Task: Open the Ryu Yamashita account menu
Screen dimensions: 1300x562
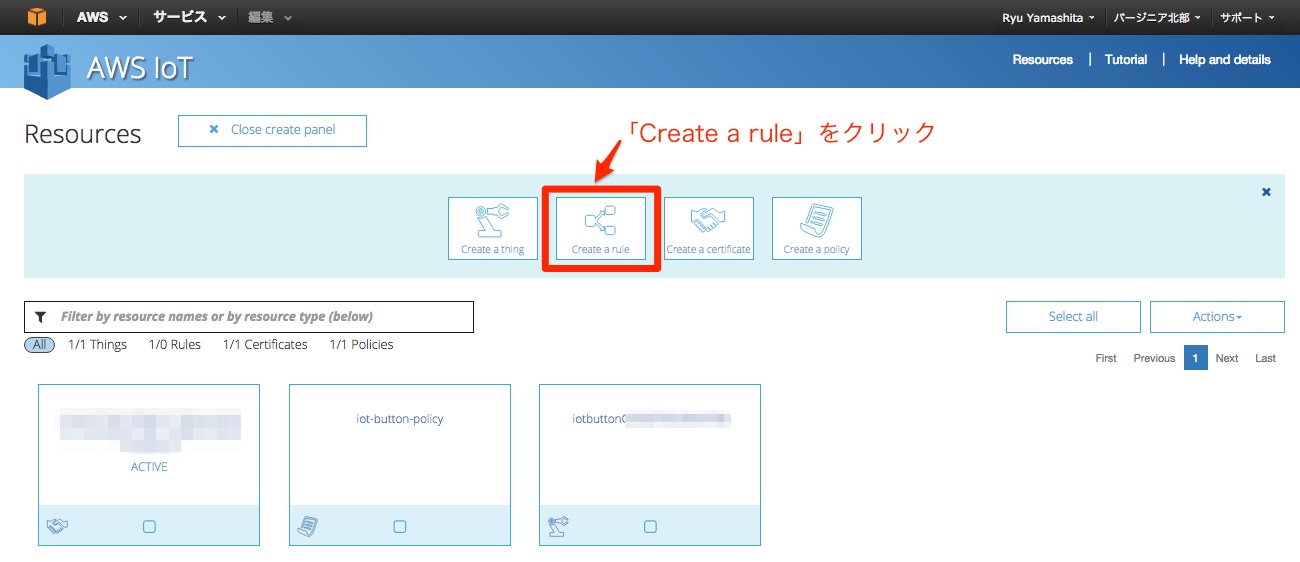Action: (1048, 18)
